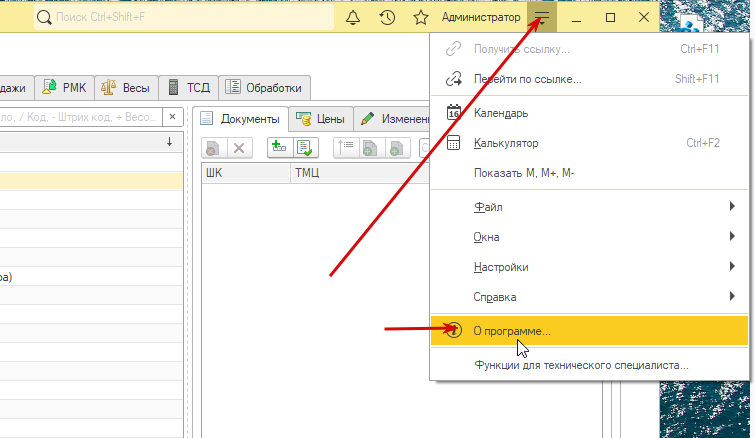Screen dimensions: 755x438
Task: Select Калькулятор menu item
Action: tap(589, 142)
